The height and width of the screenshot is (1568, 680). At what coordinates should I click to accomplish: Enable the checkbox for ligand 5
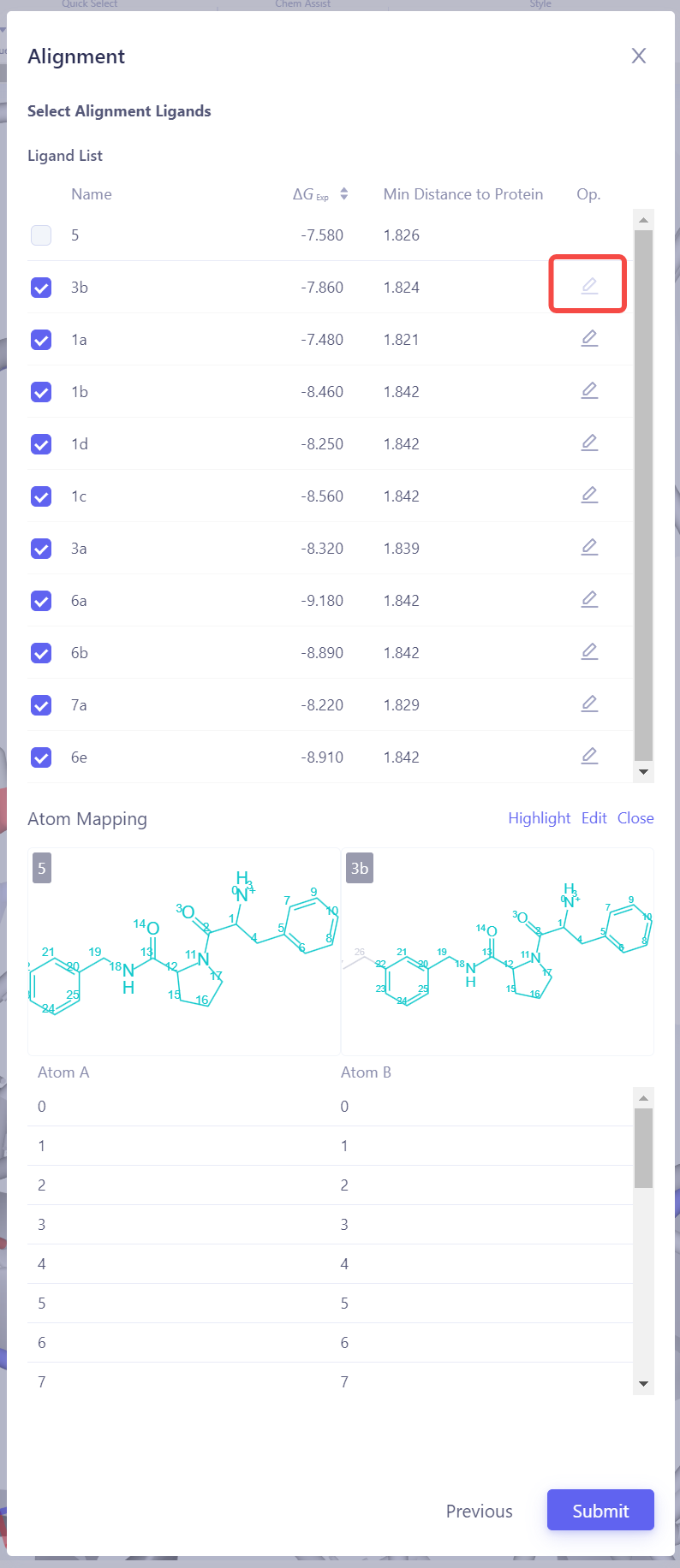point(40,235)
